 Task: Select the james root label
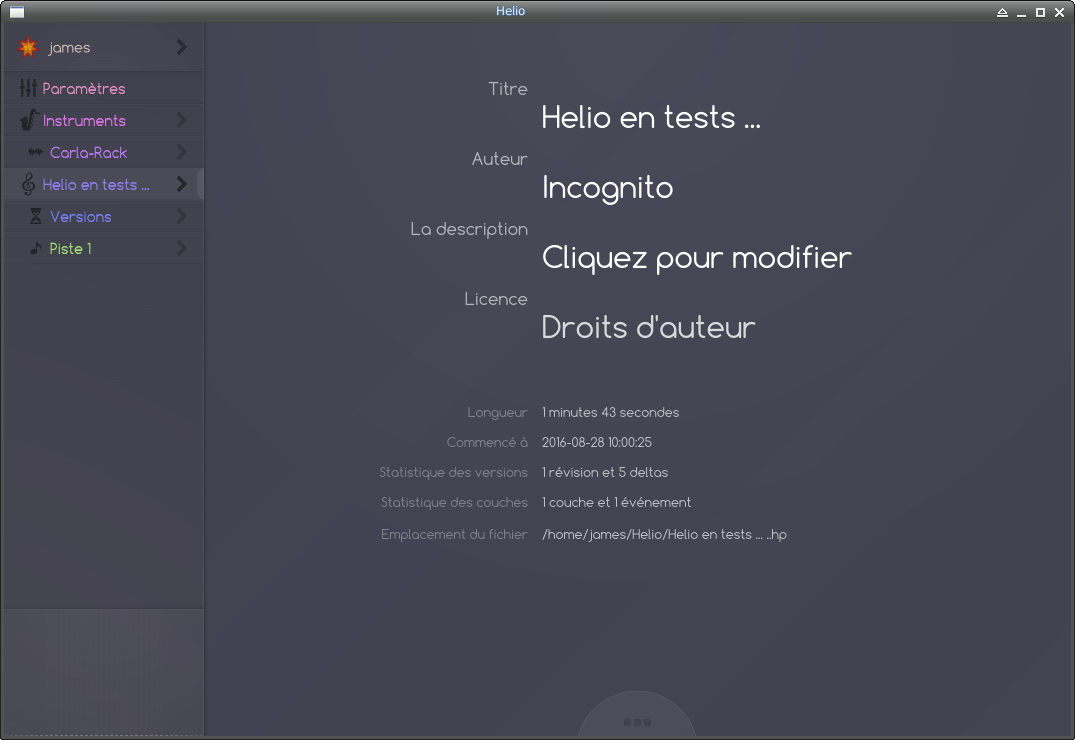[69, 47]
